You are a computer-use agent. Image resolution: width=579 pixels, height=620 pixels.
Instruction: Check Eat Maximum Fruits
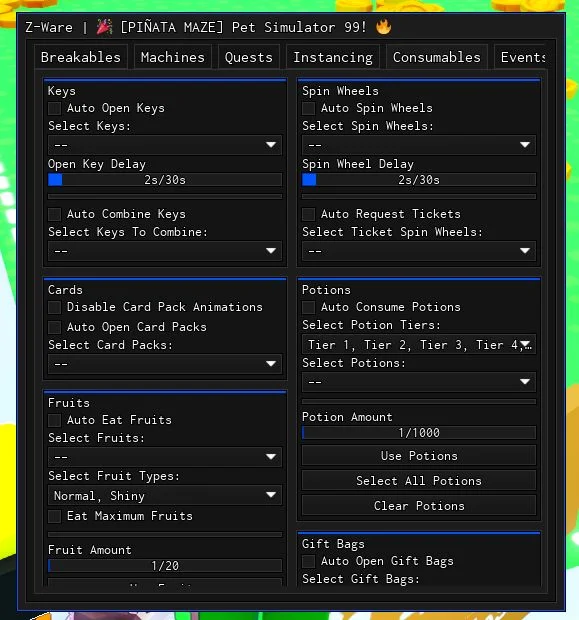click(x=55, y=516)
